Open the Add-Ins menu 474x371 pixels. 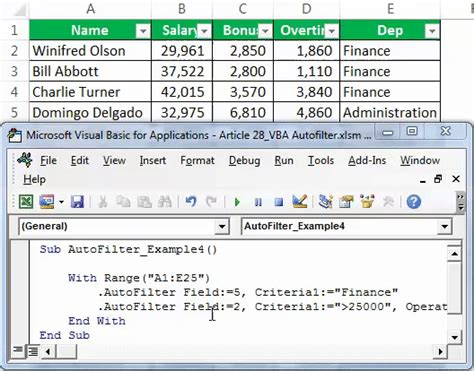click(x=367, y=161)
